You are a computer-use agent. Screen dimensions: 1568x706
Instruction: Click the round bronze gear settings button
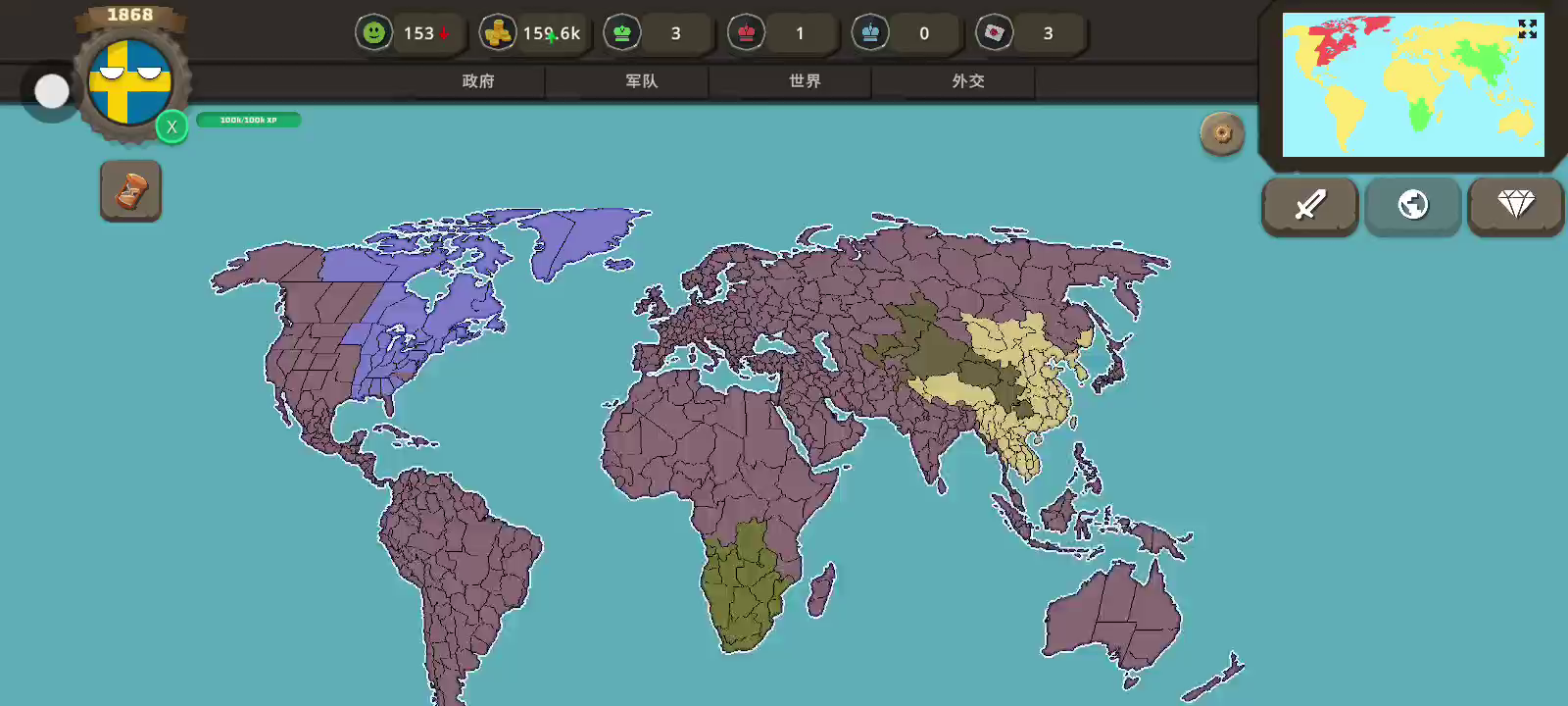tap(1222, 133)
